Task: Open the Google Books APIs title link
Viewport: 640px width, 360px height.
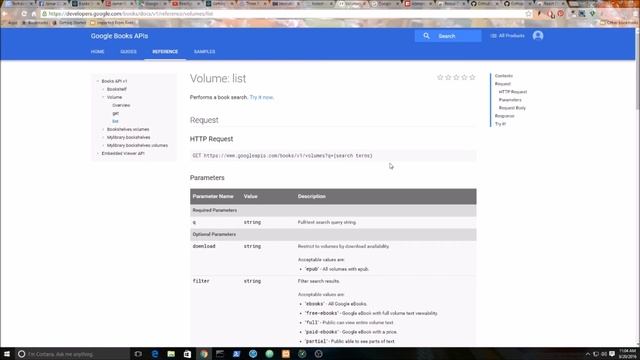Action: tap(119, 36)
